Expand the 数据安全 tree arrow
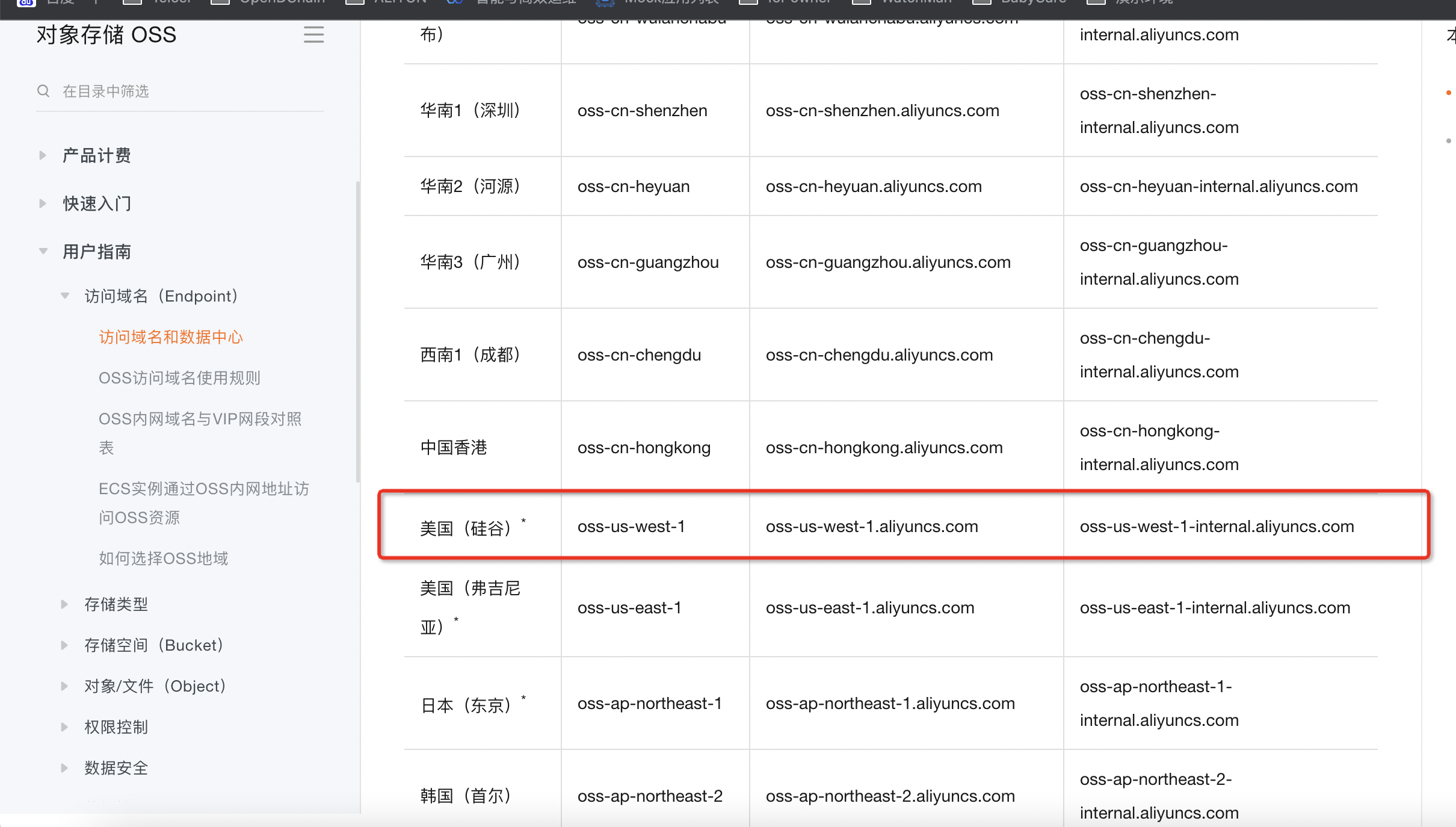The image size is (1456, 827). coord(65,768)
